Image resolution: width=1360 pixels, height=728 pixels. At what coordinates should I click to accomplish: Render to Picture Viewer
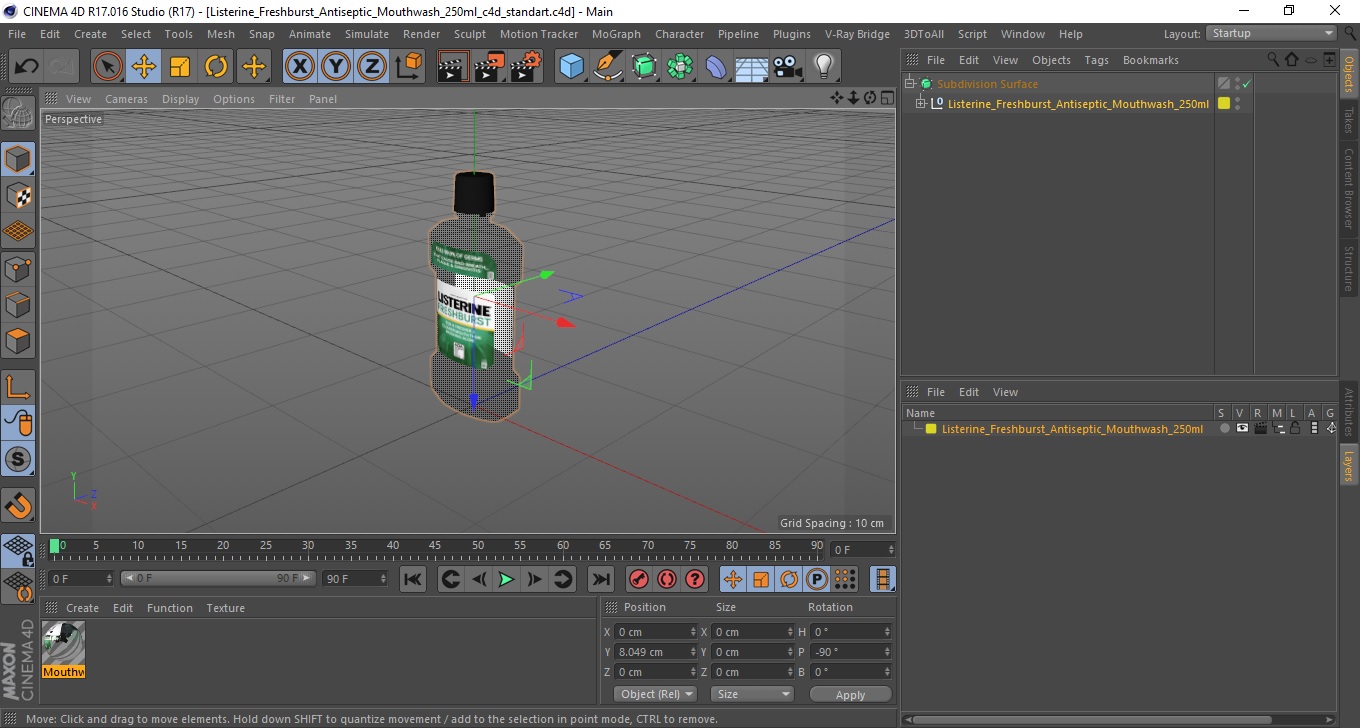click(x=489, y=67)
